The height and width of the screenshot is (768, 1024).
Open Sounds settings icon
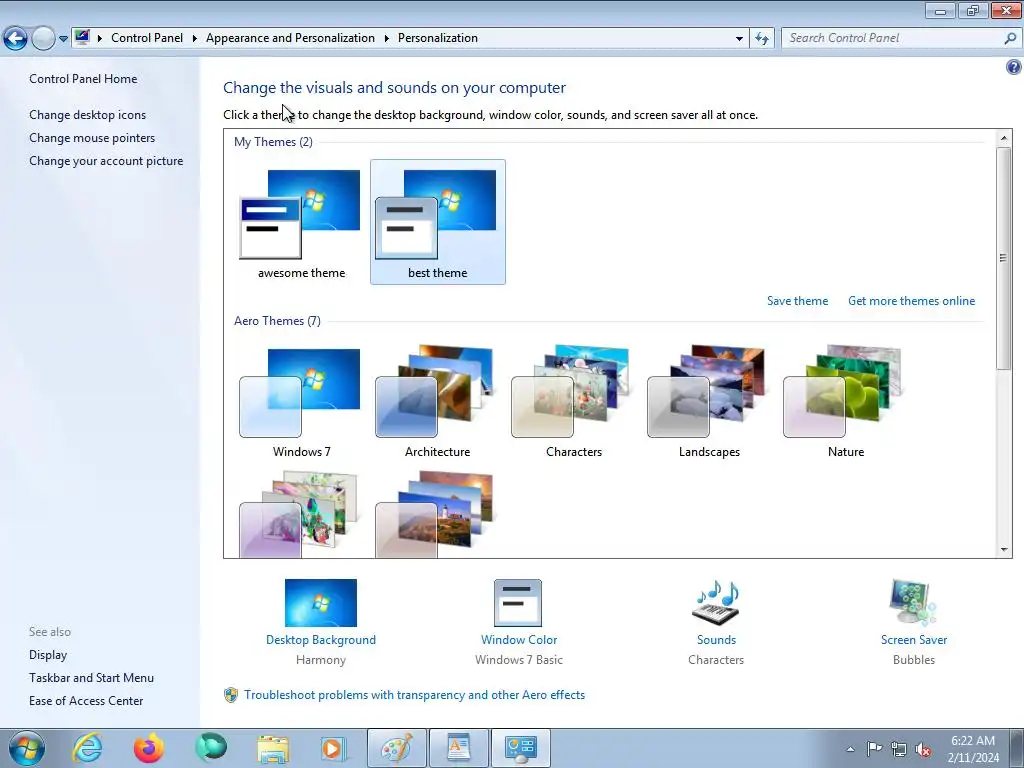click(x=716, y=603)
